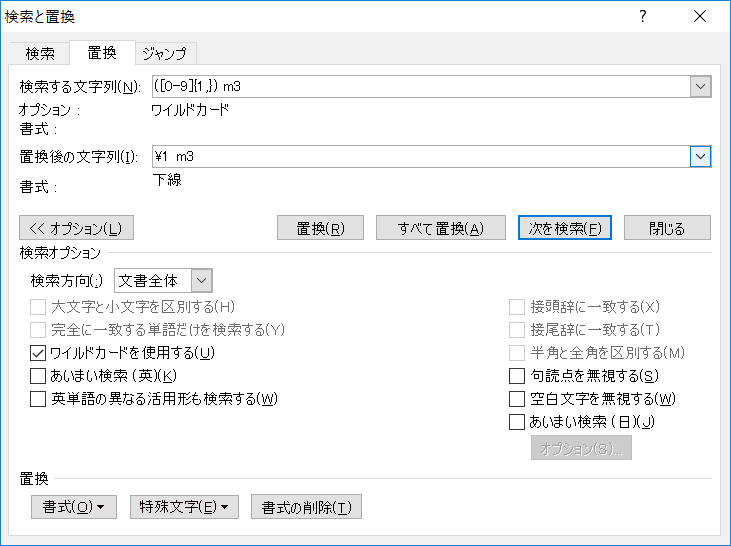
Task: Enable あいまい検索 (英) checkbox
Action: click(39, 376)
